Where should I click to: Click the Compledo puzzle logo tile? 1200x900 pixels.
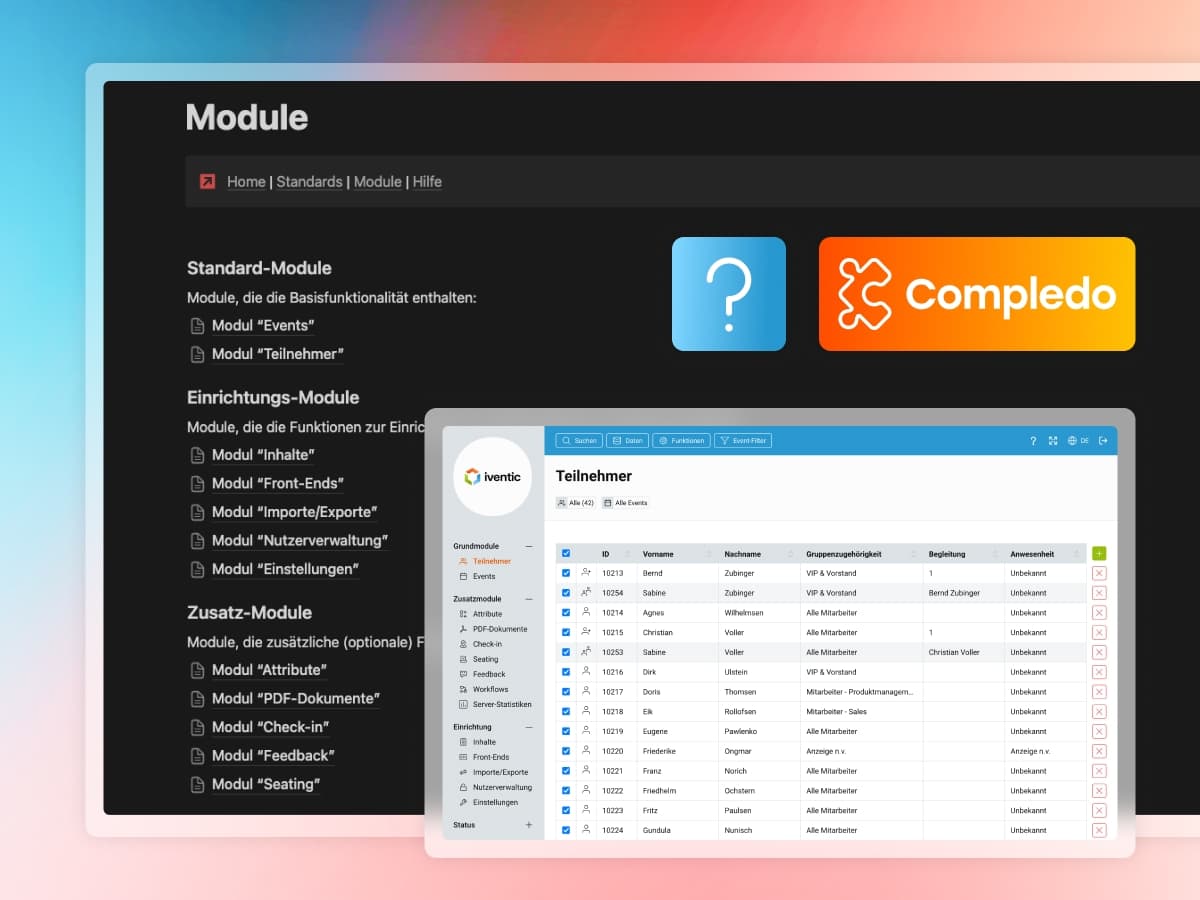point(977,294)
